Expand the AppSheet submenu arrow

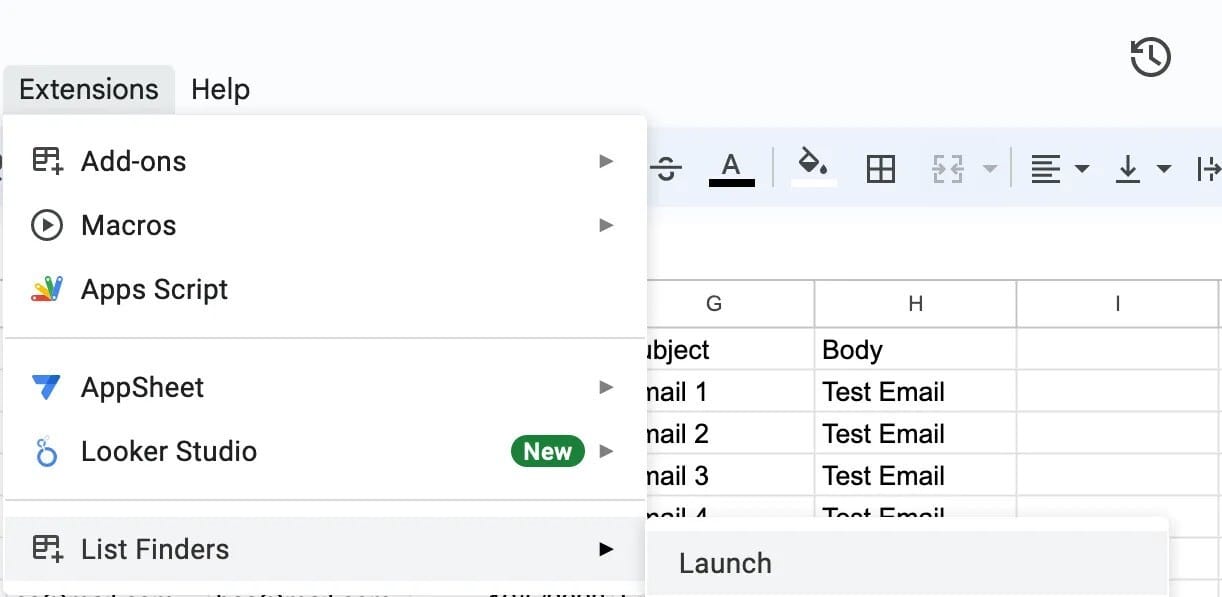pos(606,387)
